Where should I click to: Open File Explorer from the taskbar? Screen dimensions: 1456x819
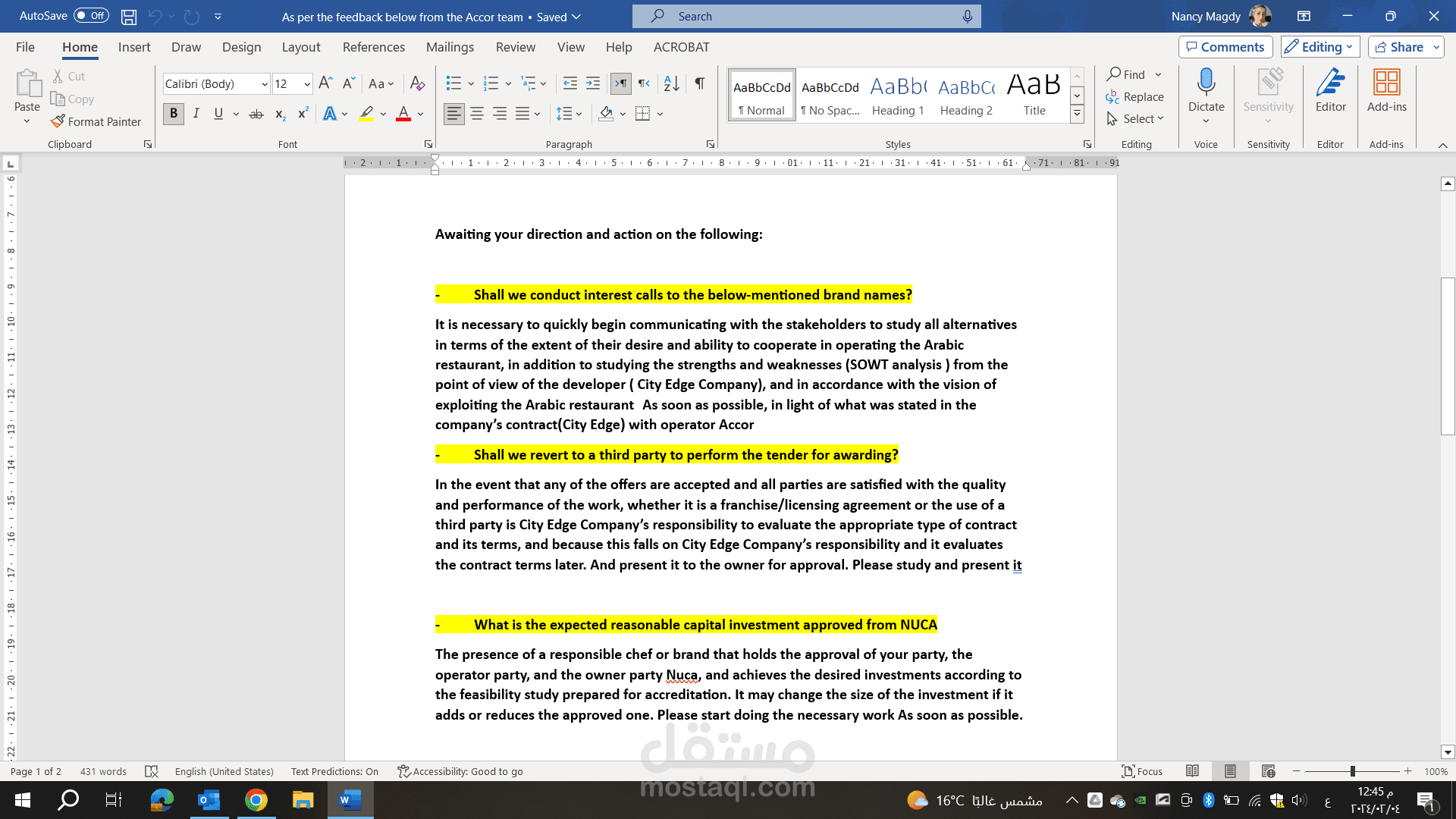(x=303, y=800)
